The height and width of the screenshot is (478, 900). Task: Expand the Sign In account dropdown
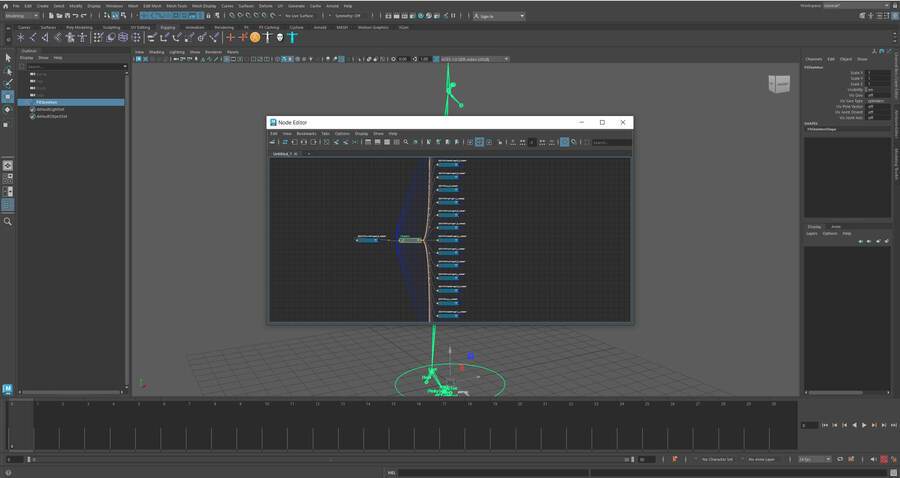500,16
